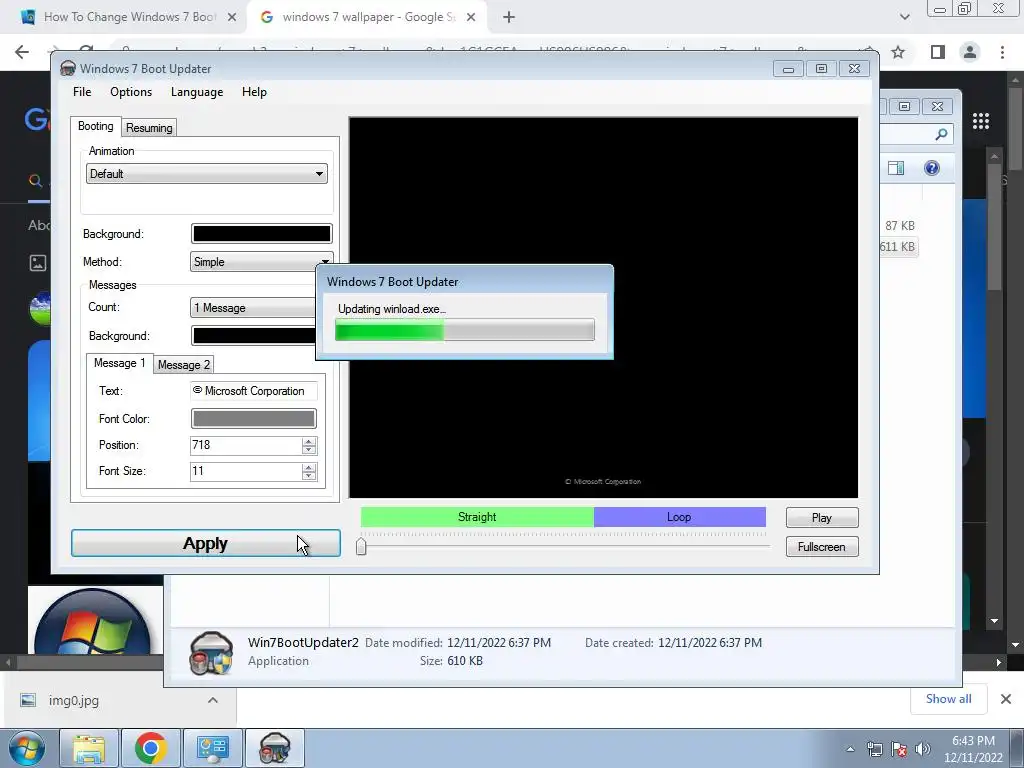Viewport: 1024px width, 768px height.
Task: Pick the Messages Background color swatch
Action: [x=253, y=336]
